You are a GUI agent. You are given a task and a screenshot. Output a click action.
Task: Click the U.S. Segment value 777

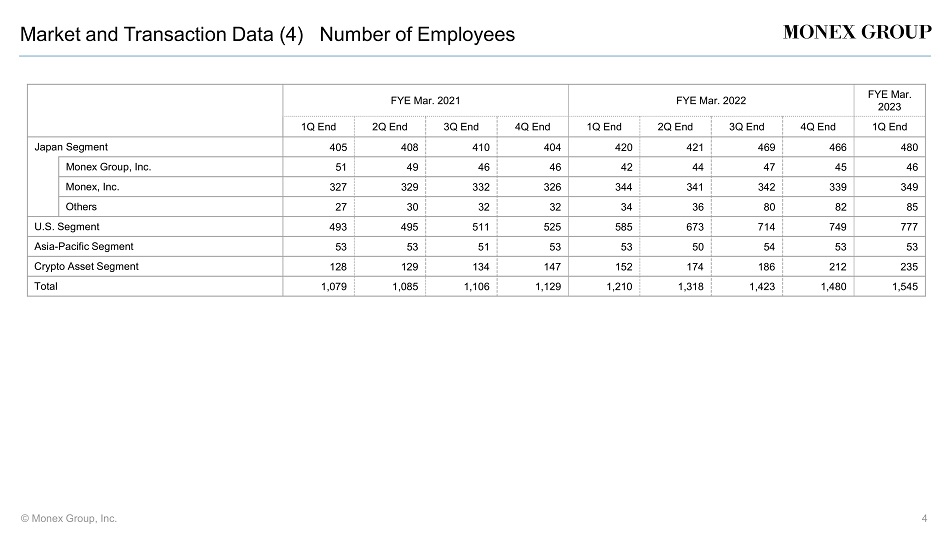coord(909,227)
